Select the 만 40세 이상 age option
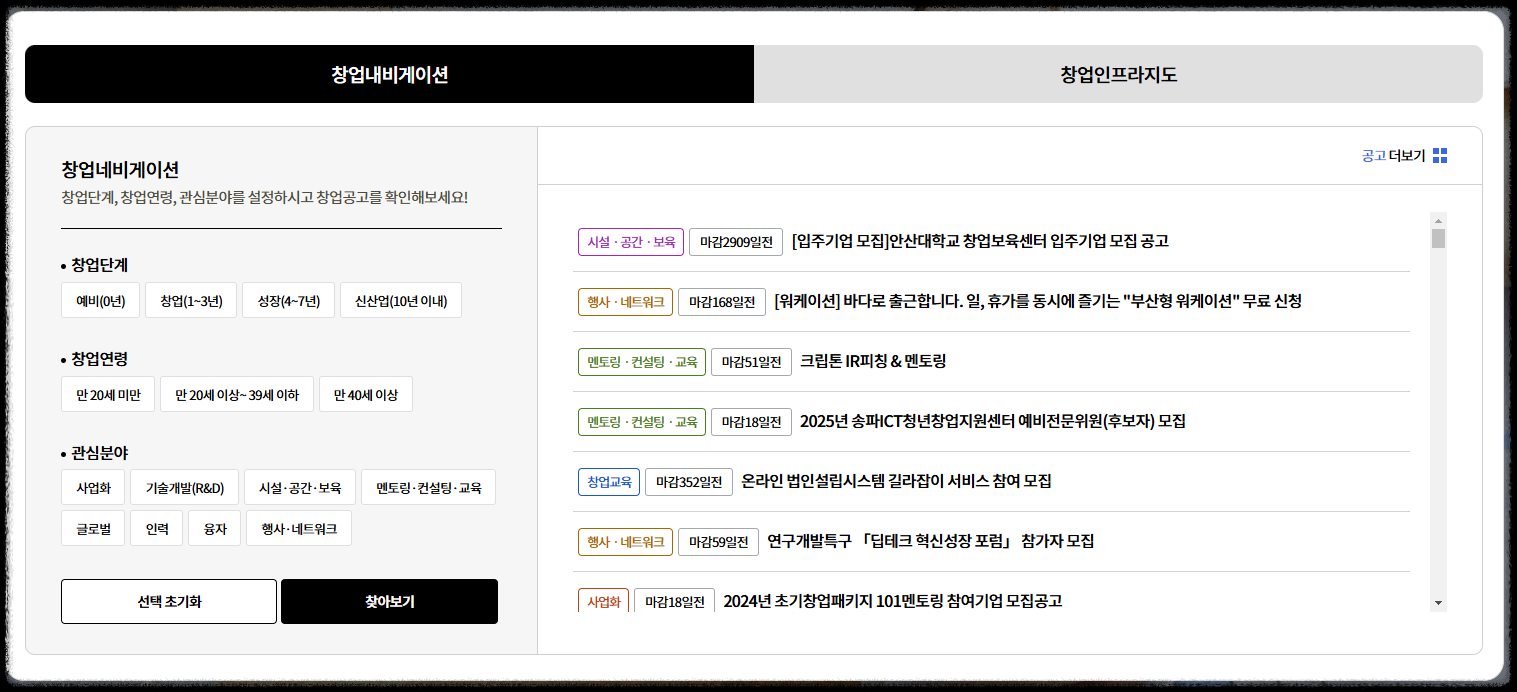1517x692 pixels. click(365, 393)
